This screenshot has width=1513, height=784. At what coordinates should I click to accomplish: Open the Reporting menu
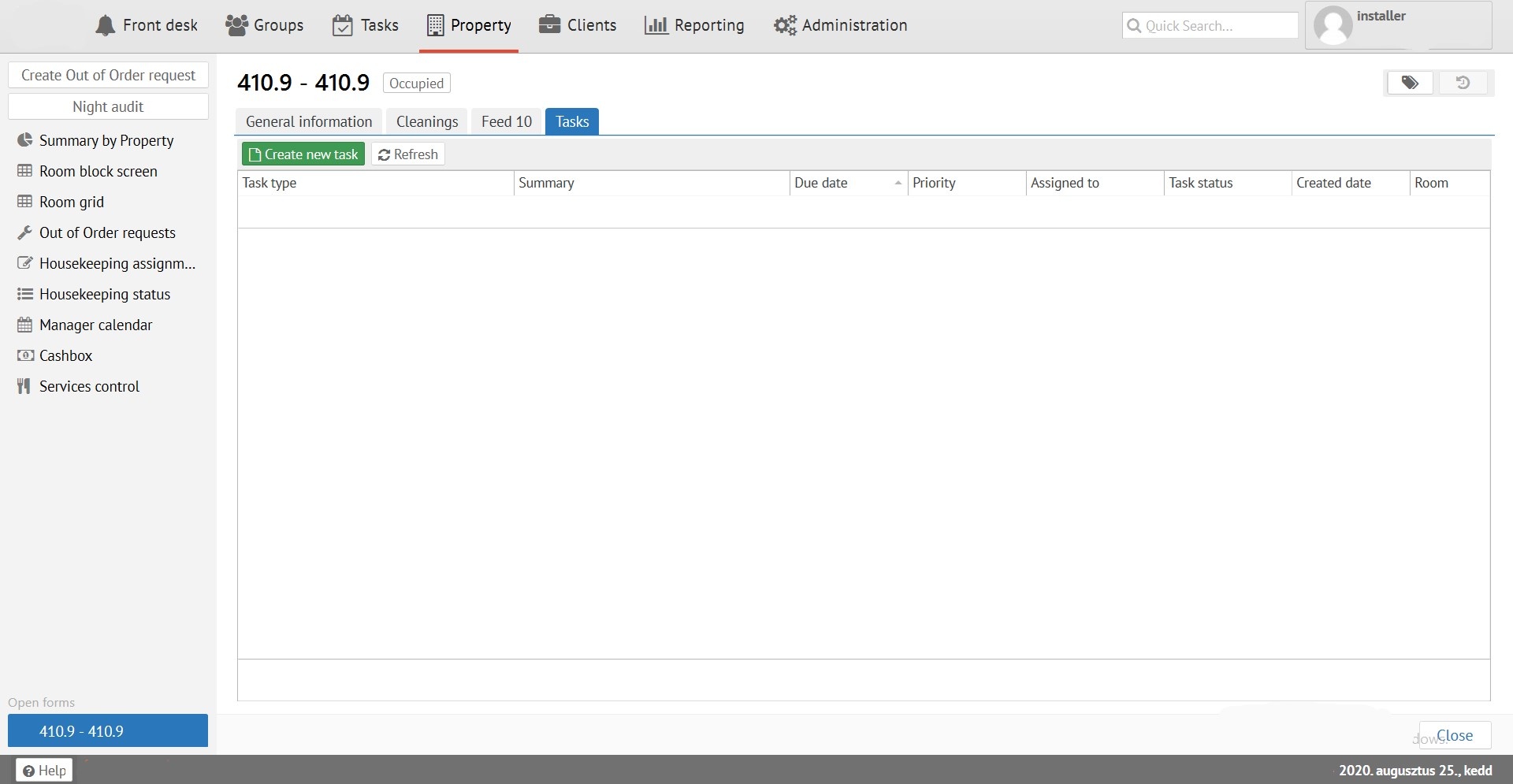click(694, 25)
